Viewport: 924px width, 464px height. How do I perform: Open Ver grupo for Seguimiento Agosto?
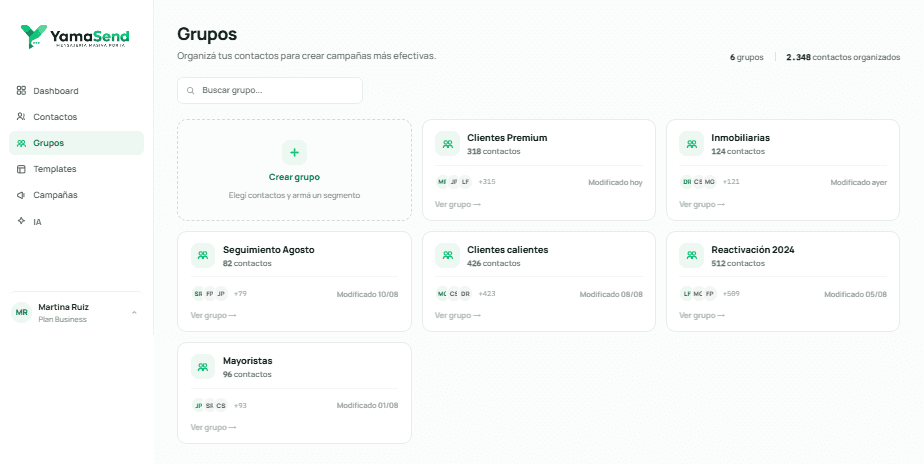coord(213,315)
